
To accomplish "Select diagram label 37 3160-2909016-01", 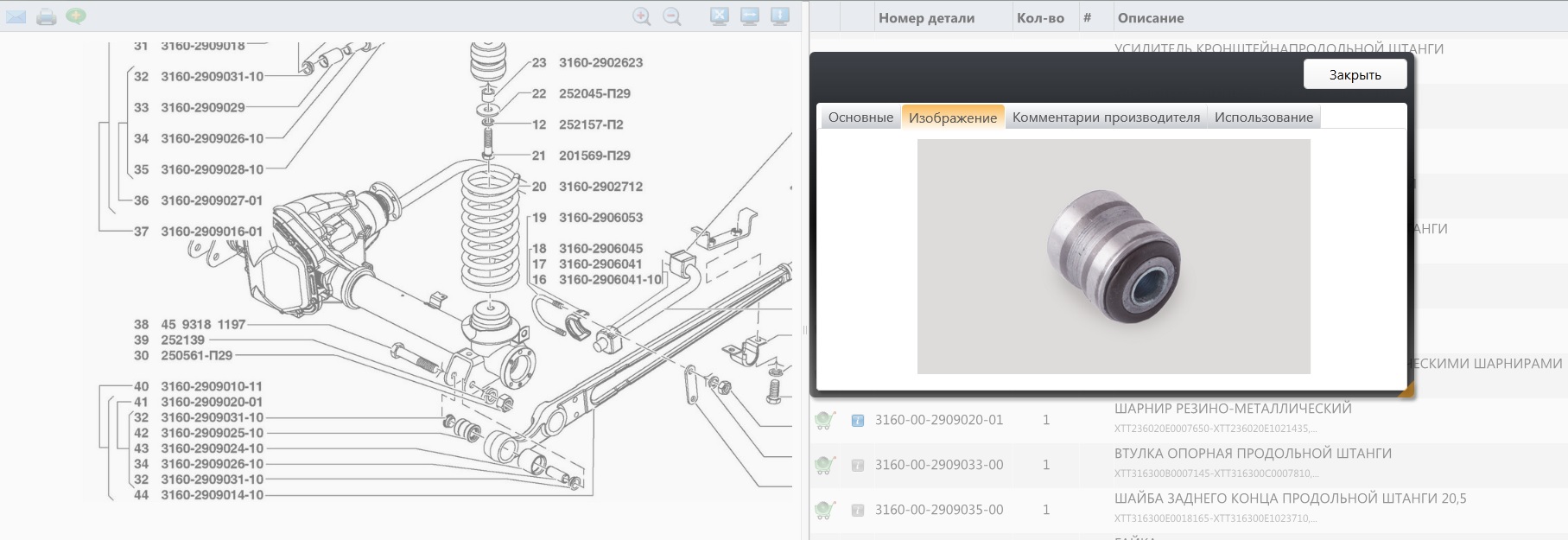I will pos(198,232).
